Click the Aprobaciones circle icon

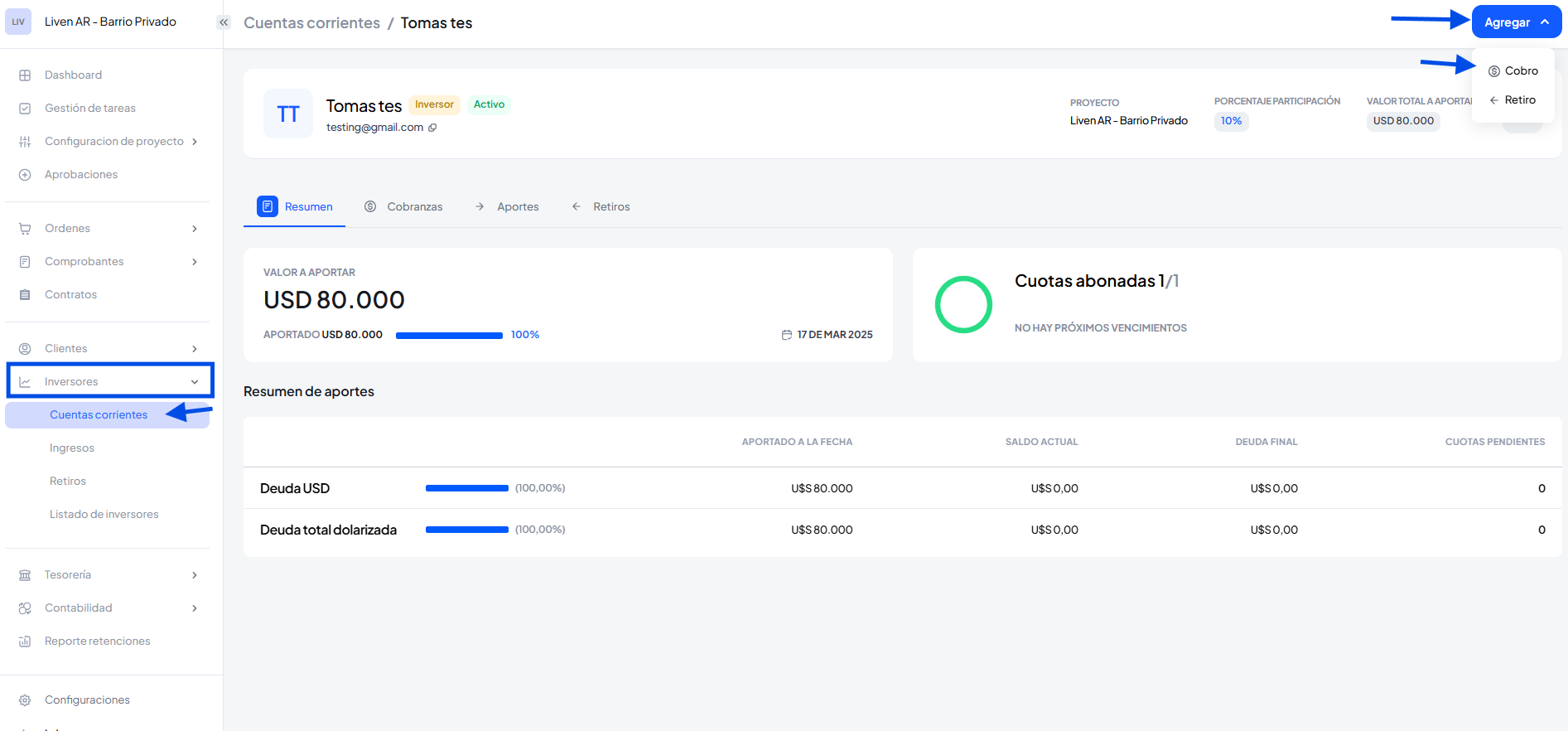click(x=25, y=175)
